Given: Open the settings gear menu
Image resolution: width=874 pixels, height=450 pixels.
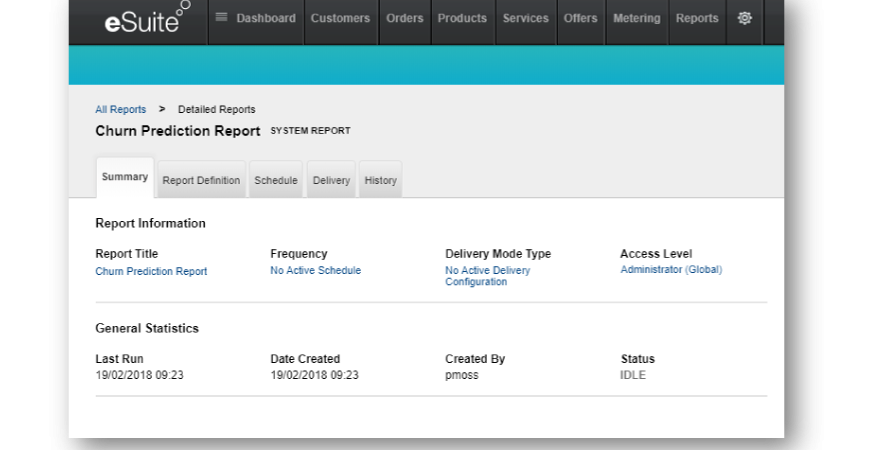Looking at the screenshot, I should pos(744,18).
